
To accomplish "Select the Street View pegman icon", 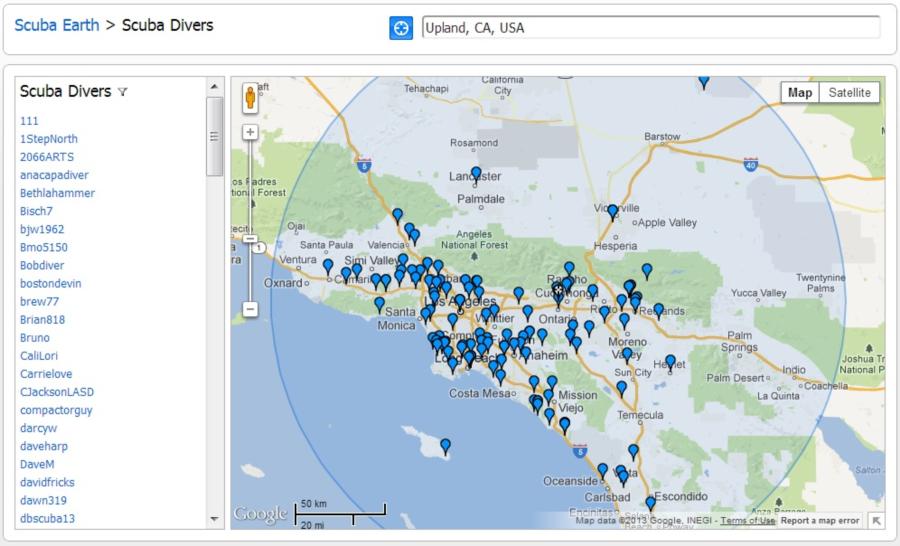I will (250, 98).
